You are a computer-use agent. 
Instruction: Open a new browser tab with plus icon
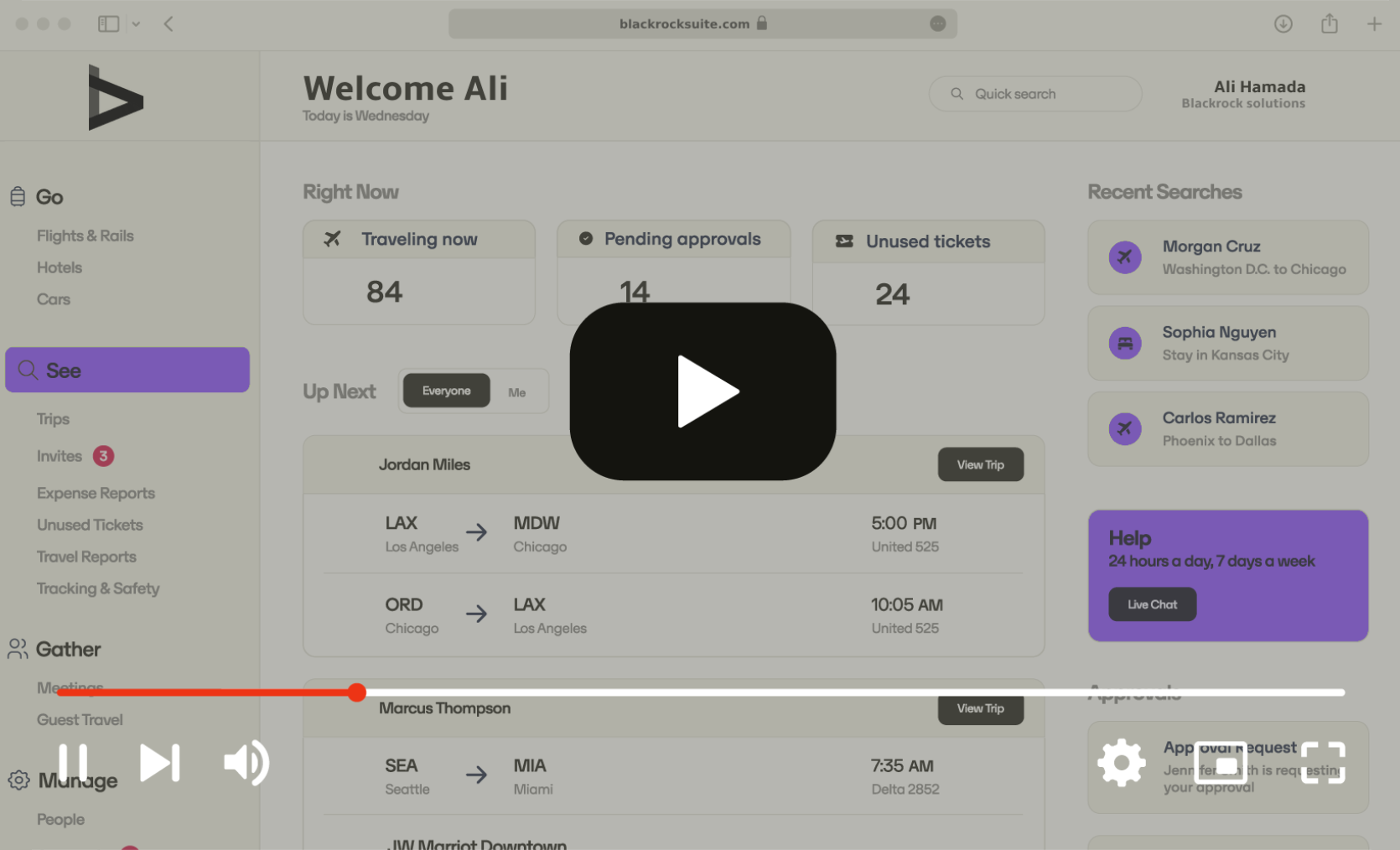[1374, 23]
